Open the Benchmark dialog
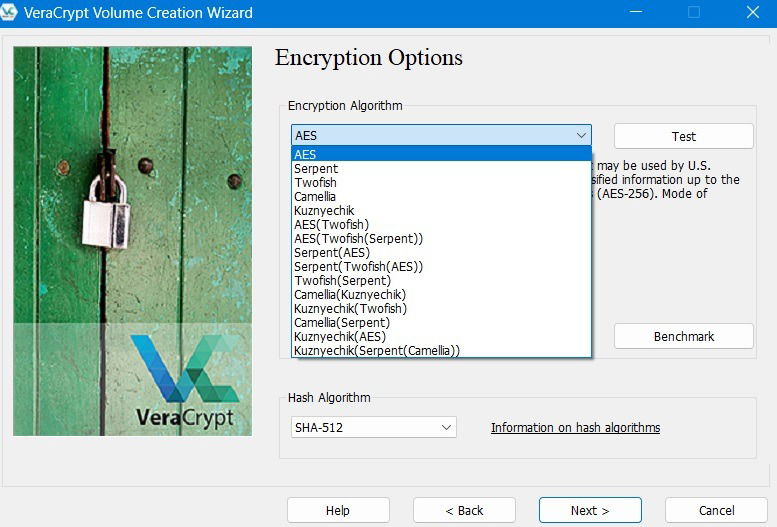777x527 pixels. 684,337
